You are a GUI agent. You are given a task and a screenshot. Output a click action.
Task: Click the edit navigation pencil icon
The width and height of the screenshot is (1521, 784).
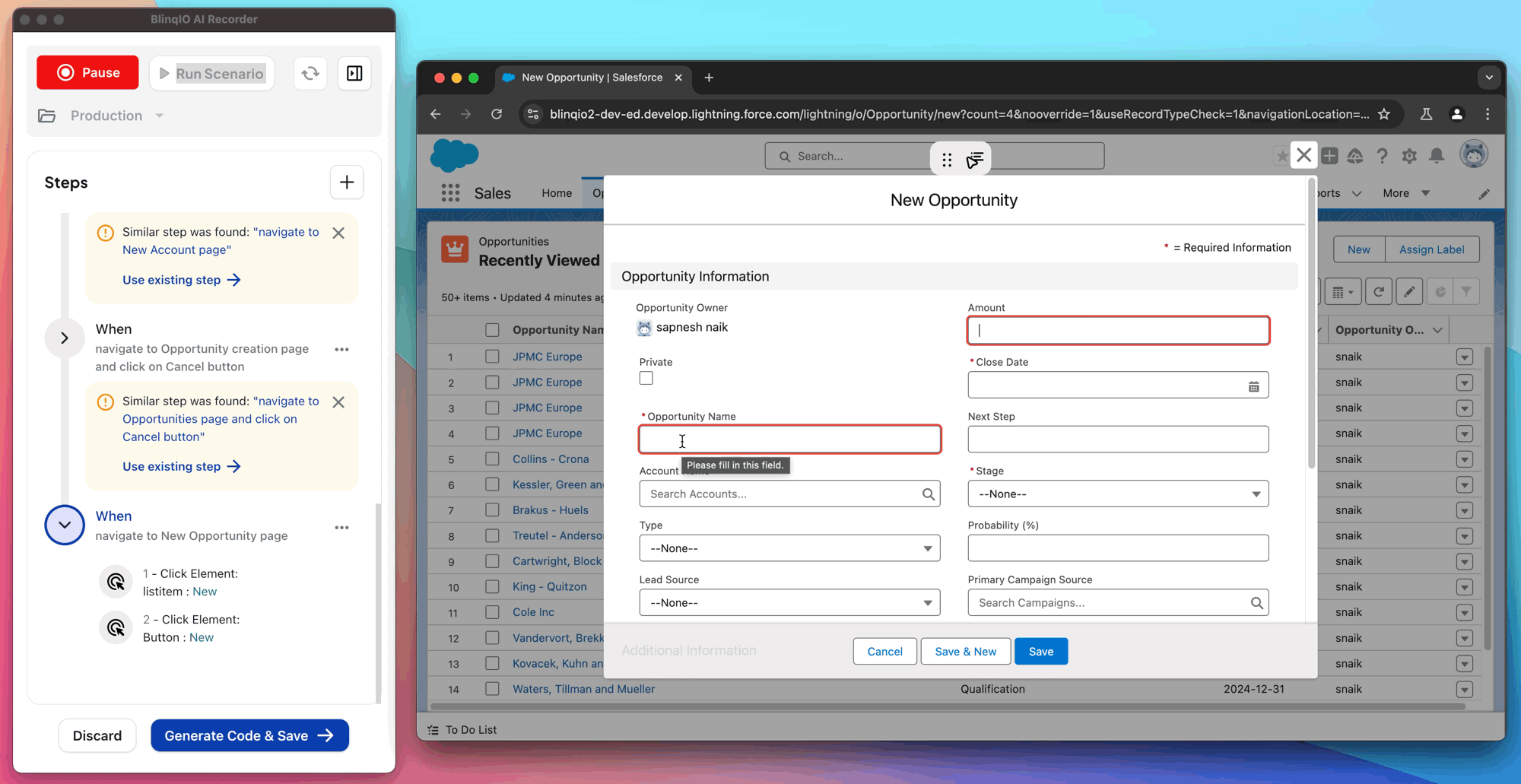point(1484,194)
